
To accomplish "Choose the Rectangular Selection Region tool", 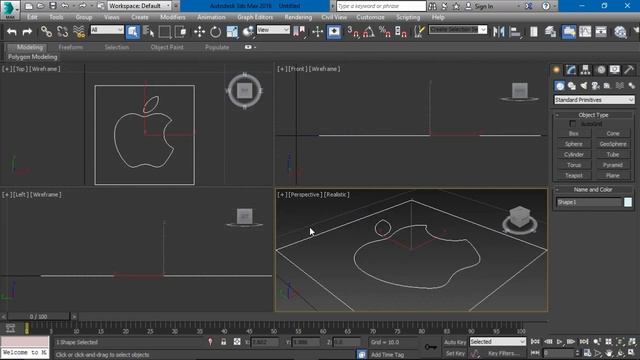I will click(x=164, y=32).
